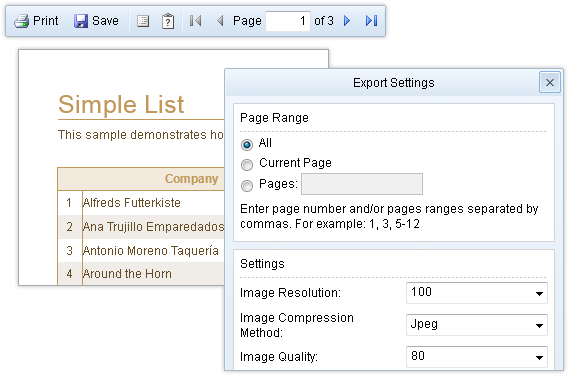The height and width of the screenshot is (376, 569).
Task: Click the Image Quality label
Action: [279, 357]
